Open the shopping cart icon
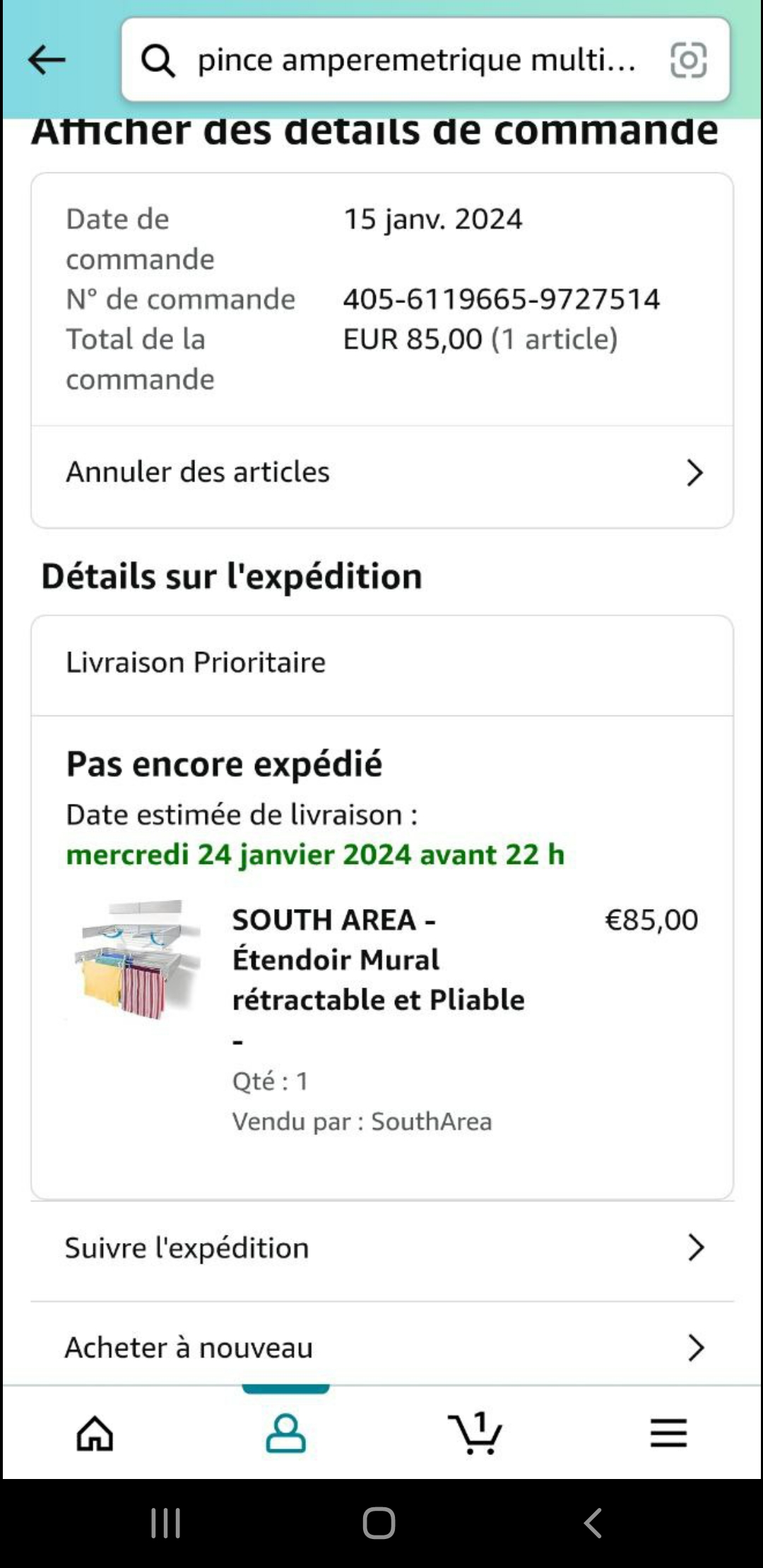Viewport: 763px width, 1568px height. pyautogui.click(x=475, y=1433)
